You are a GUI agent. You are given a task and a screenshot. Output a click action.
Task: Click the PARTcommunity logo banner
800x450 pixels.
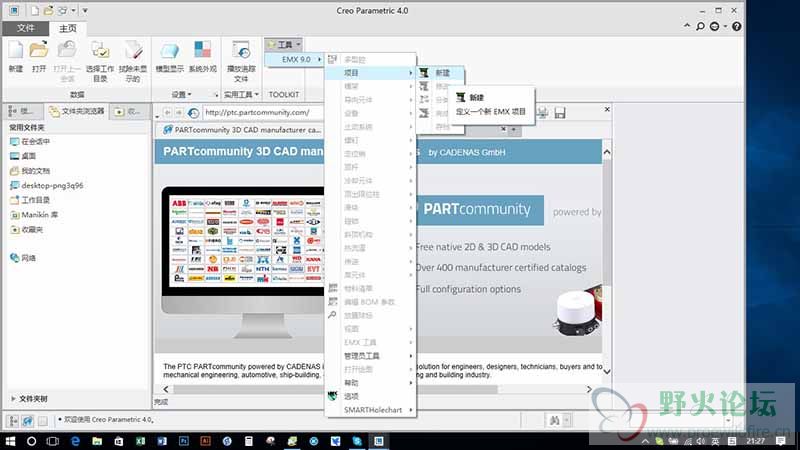tap(480, 209)
